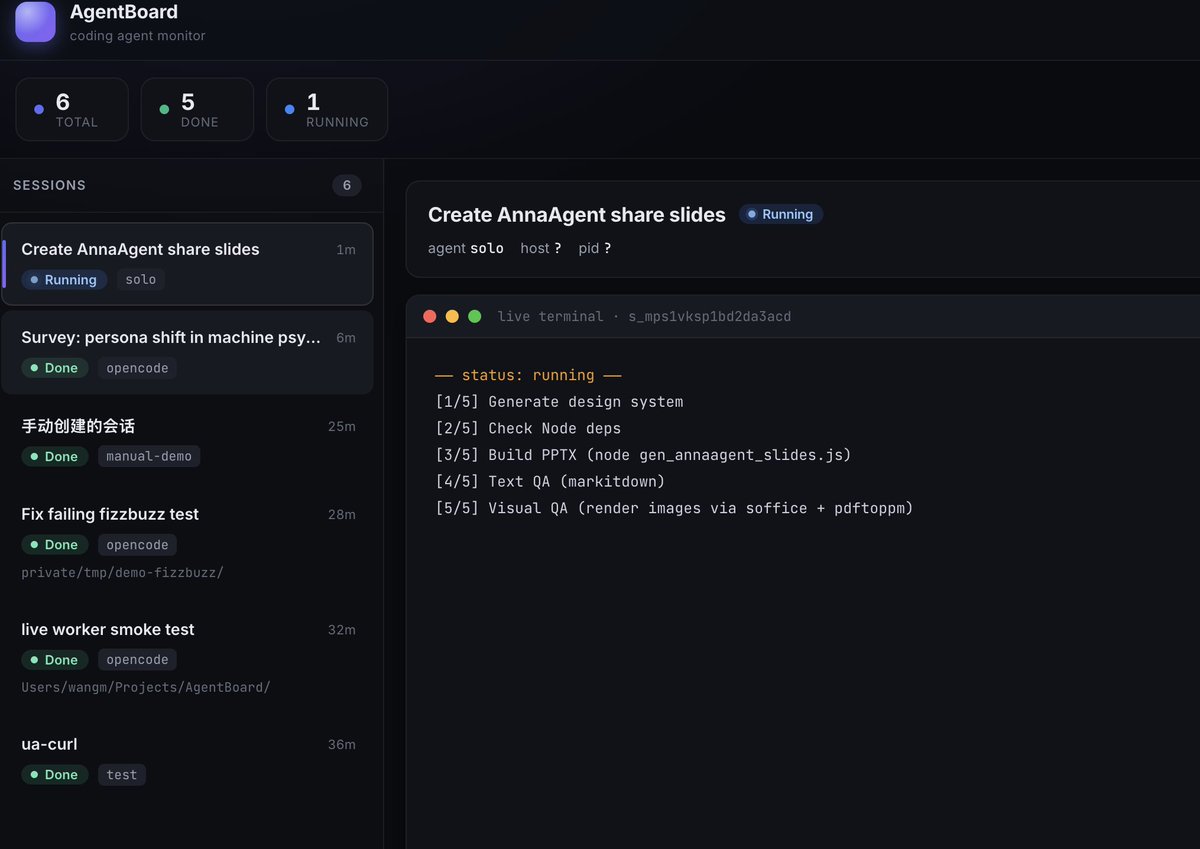Click the [5/5] Visual QA line
The width and height of the screenshot is (1200, 849).
coord(674,508)
